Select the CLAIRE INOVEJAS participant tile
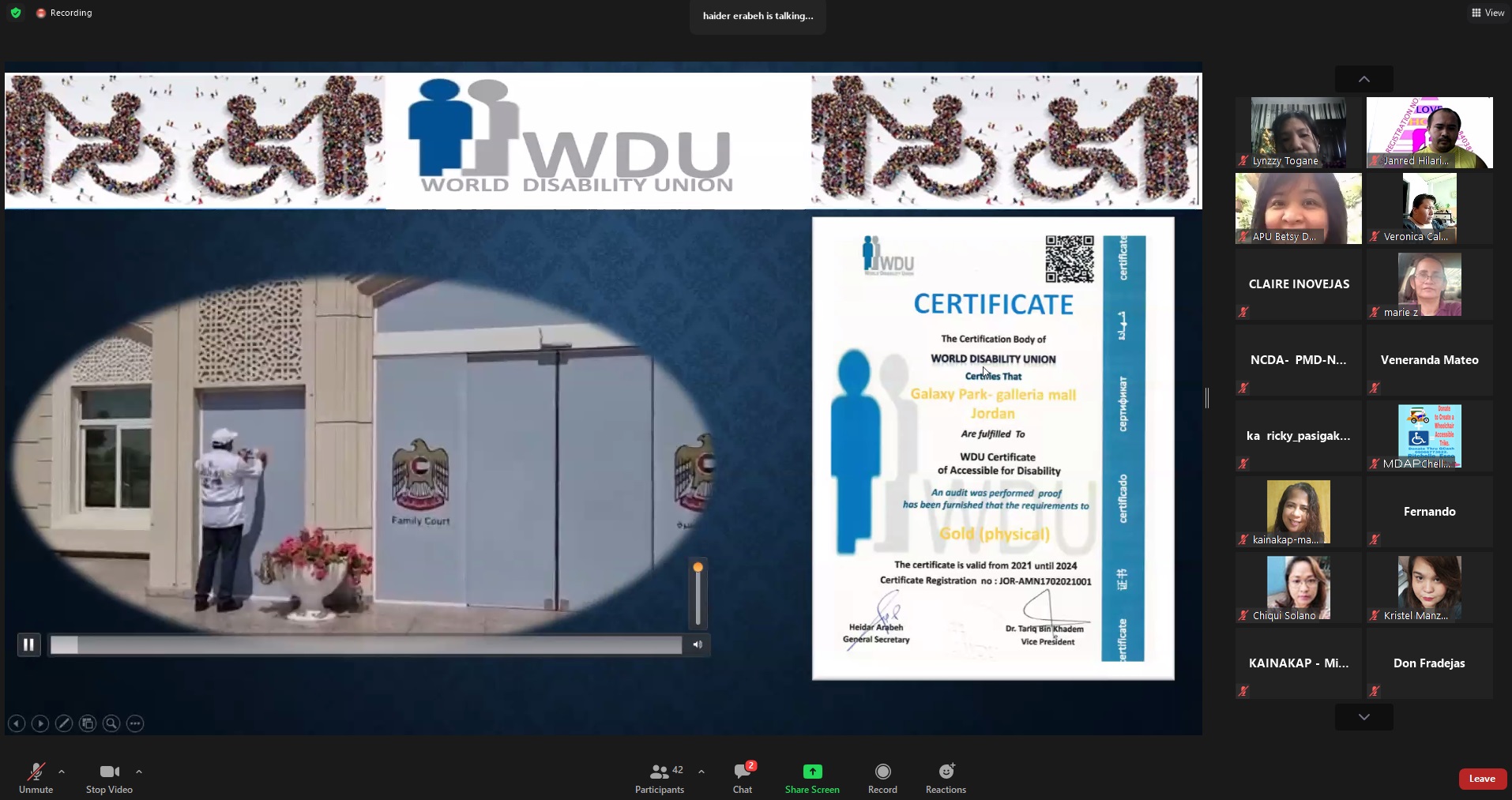This screenshot has height=800, width=1512. coord(1299,284)
